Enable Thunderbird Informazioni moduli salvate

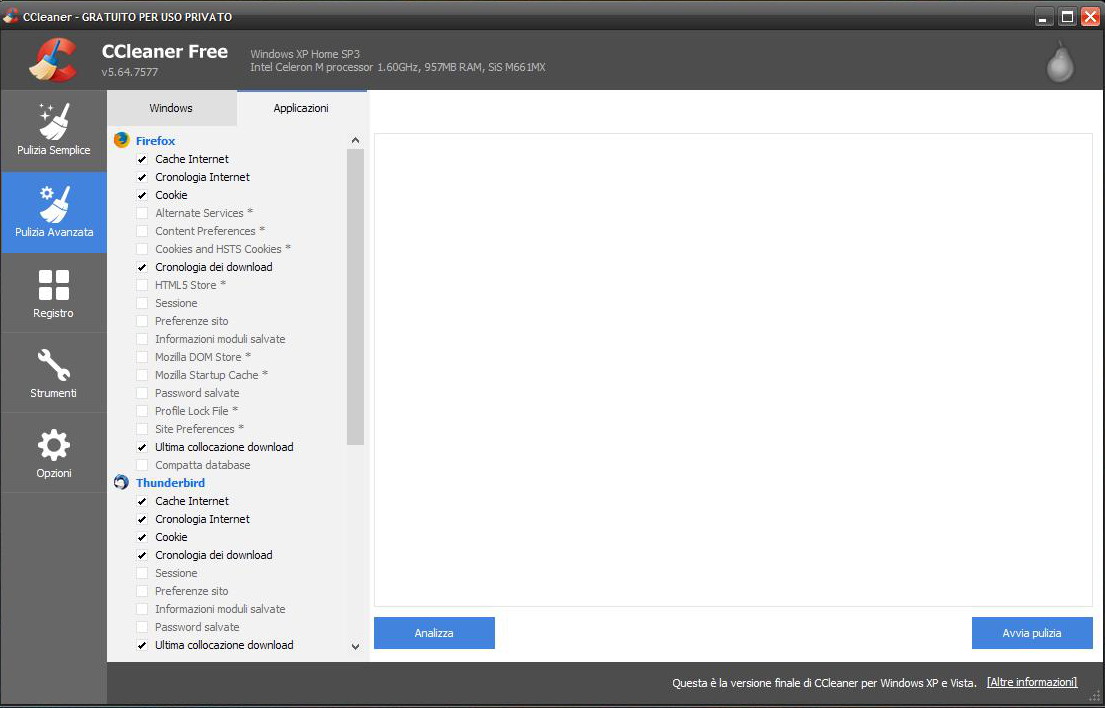tap(142, 609)
